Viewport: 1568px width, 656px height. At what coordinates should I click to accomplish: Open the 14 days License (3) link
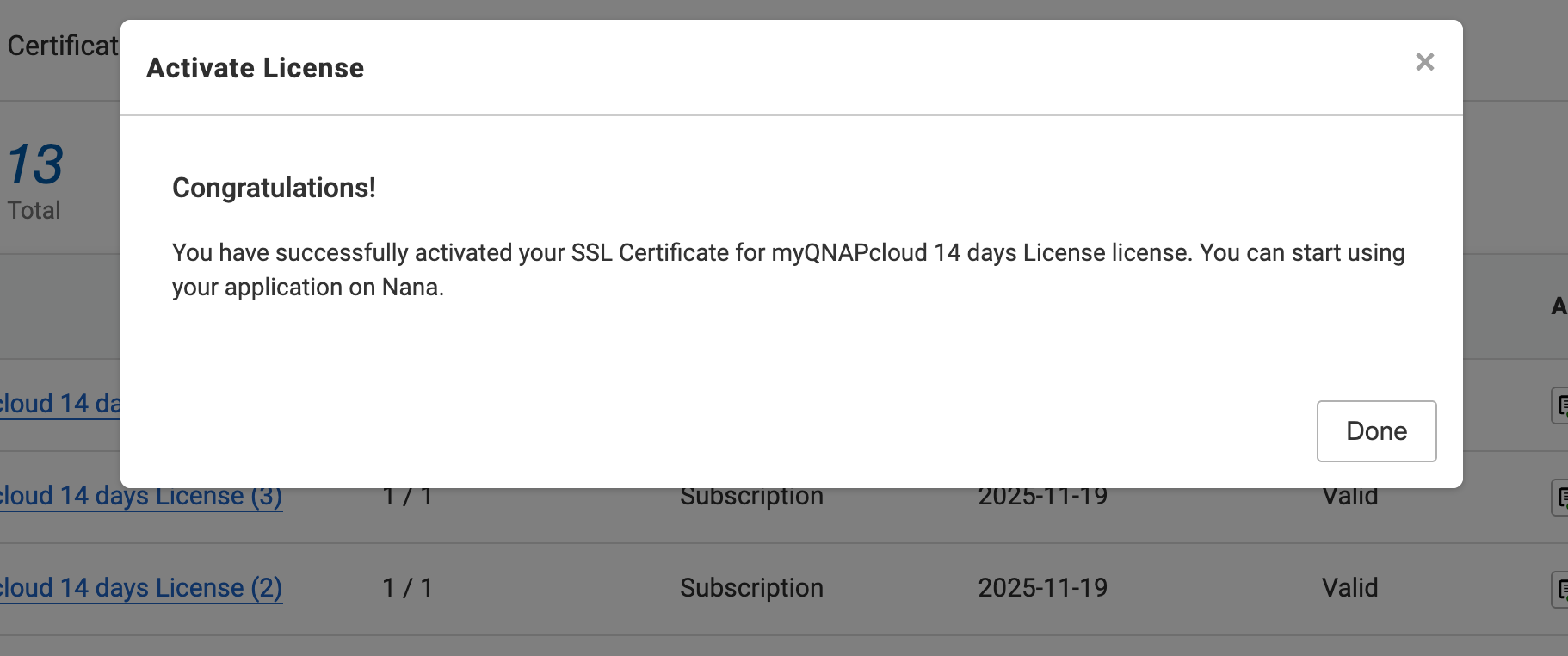(x=140, y=498)
